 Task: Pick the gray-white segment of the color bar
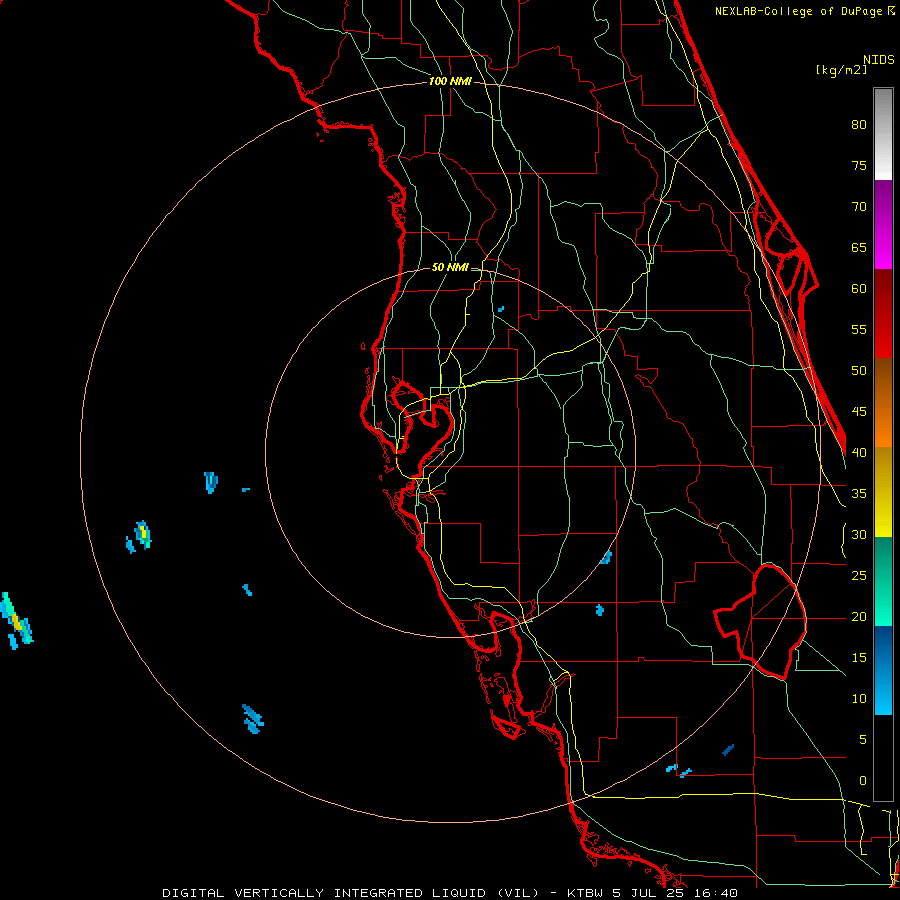tap(883, 135)
